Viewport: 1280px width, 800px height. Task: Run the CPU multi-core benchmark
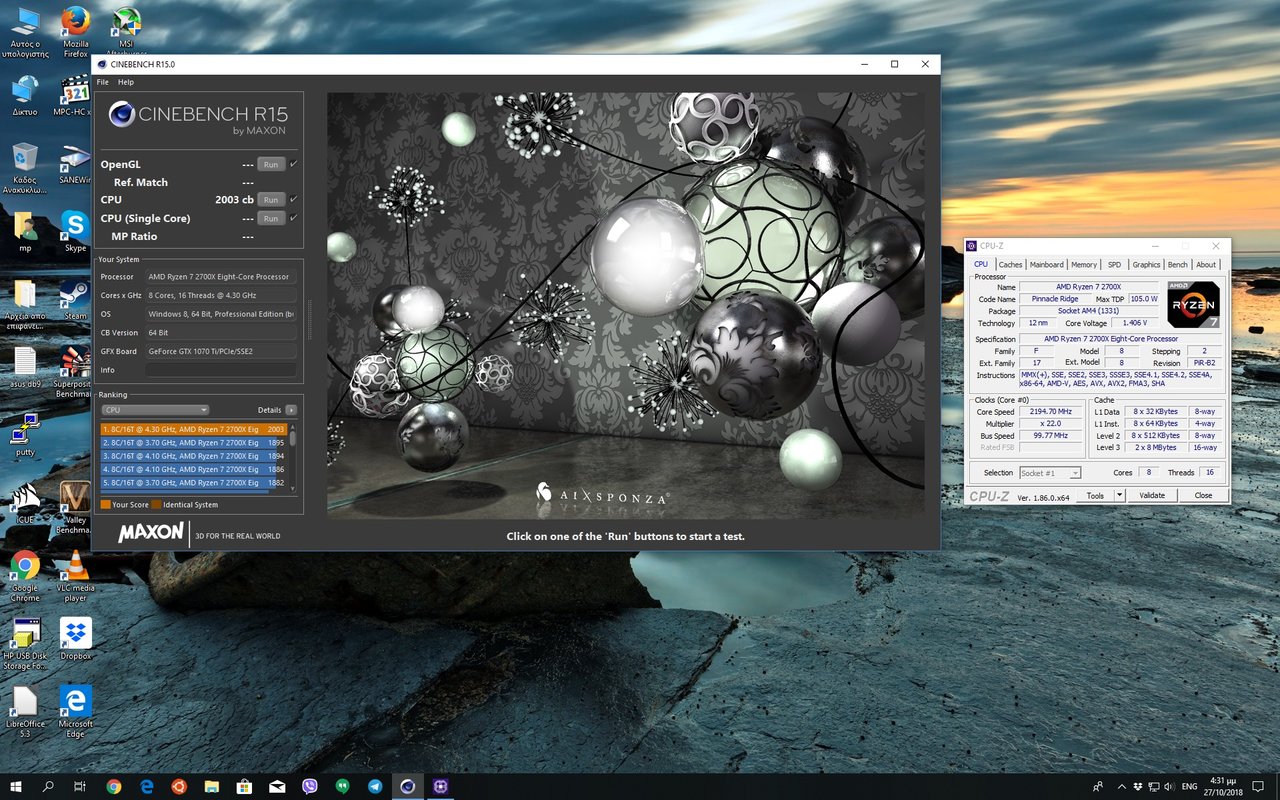[x=271, y=200]
